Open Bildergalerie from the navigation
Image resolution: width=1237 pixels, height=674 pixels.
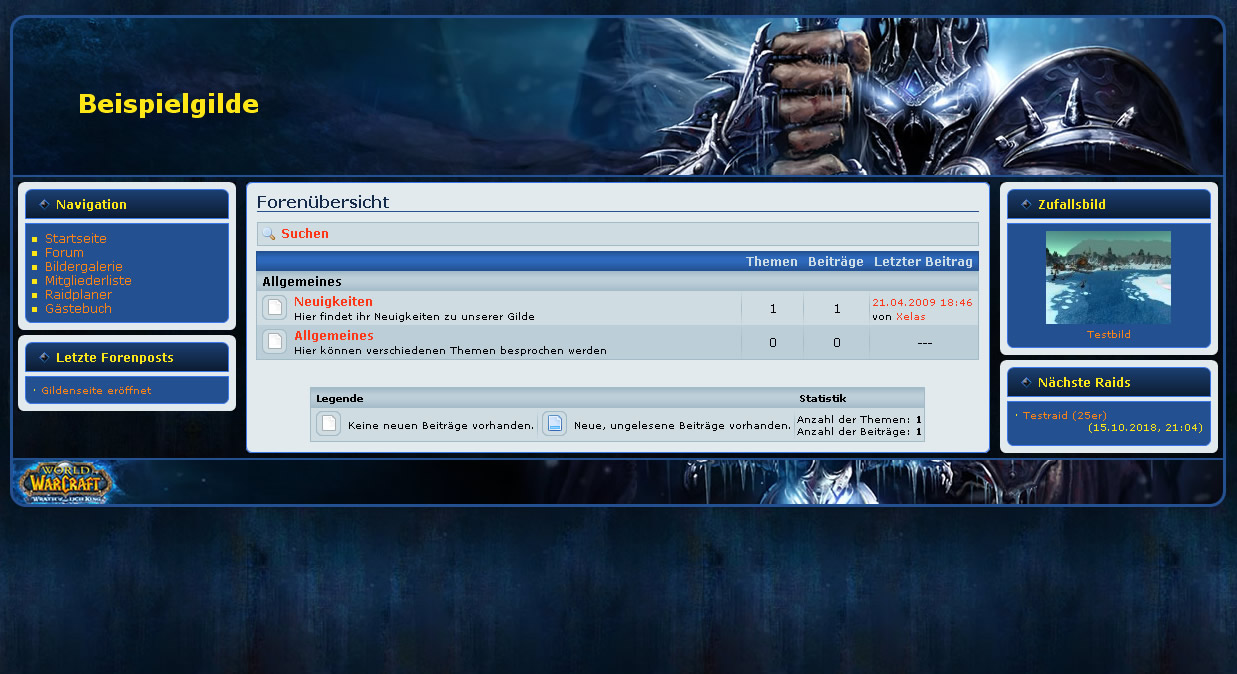click(x=84, y=267)
